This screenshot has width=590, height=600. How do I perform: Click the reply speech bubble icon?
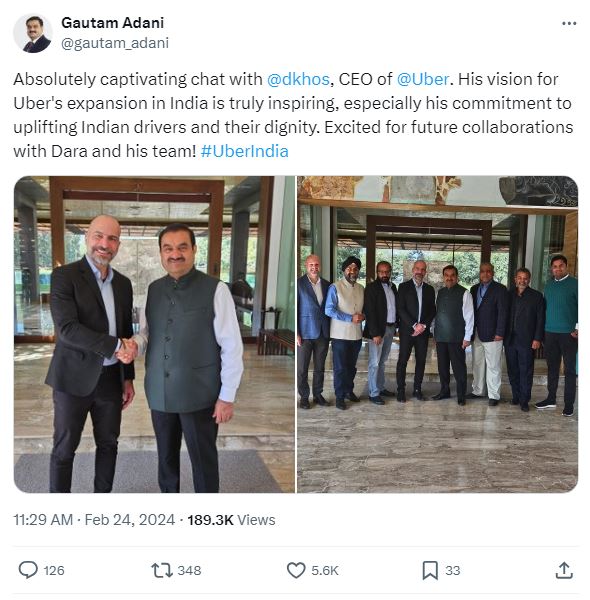(28, 570)
